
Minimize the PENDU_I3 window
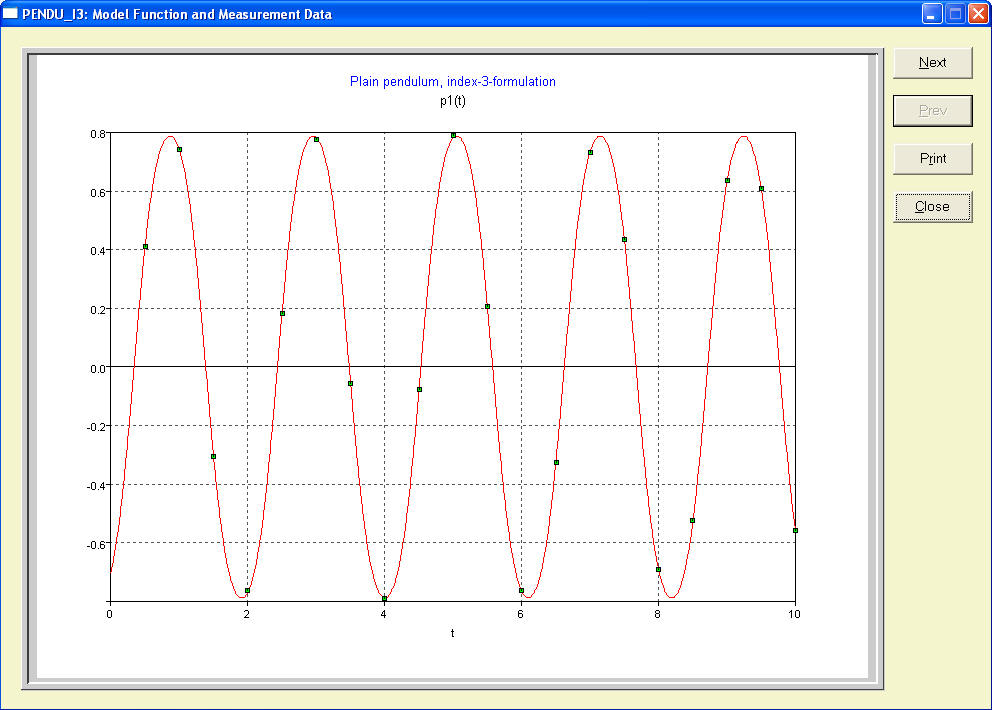tap(932, 14)
